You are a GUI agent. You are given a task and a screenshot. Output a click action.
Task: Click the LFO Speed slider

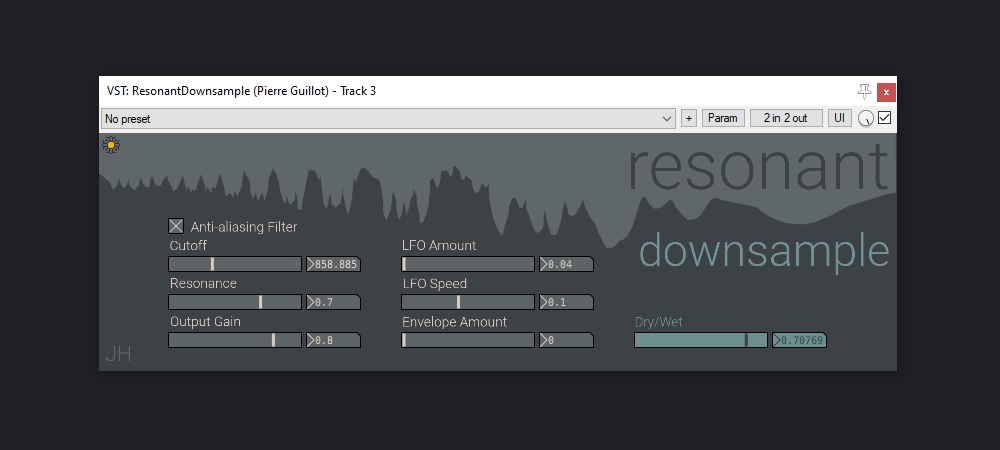pos(468,302)
